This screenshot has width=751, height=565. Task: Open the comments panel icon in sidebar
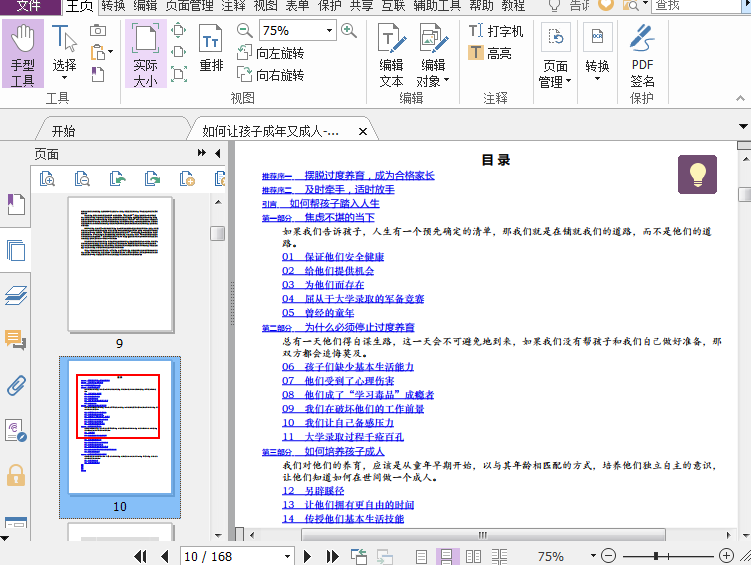pyautogui.click(x=16, y=340)
